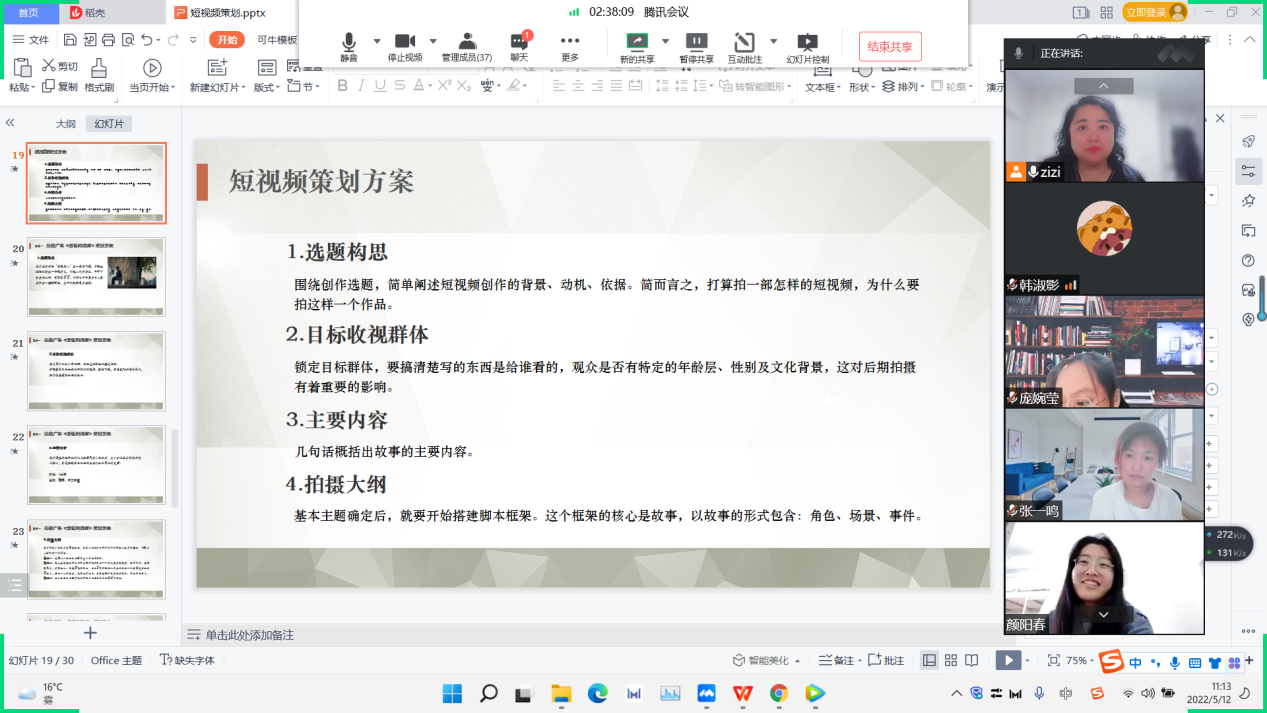The height and width of the screenshot is (713, 1267).
Task: Open manage members (管理成员) list
Action: click(467, 46)
